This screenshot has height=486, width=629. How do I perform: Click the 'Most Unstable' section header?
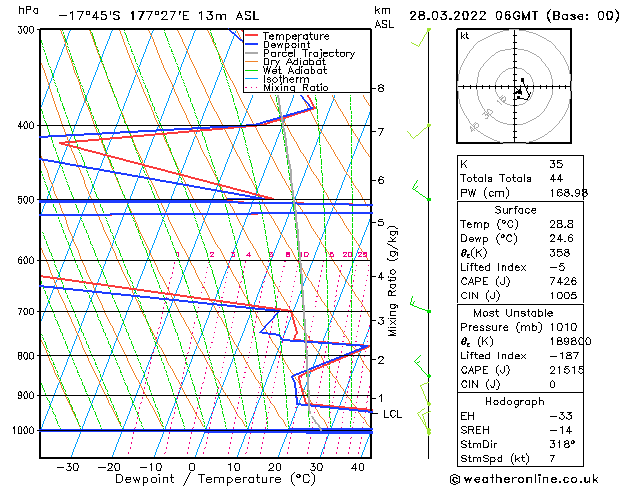pyautogui.click(x=513, y=313)
